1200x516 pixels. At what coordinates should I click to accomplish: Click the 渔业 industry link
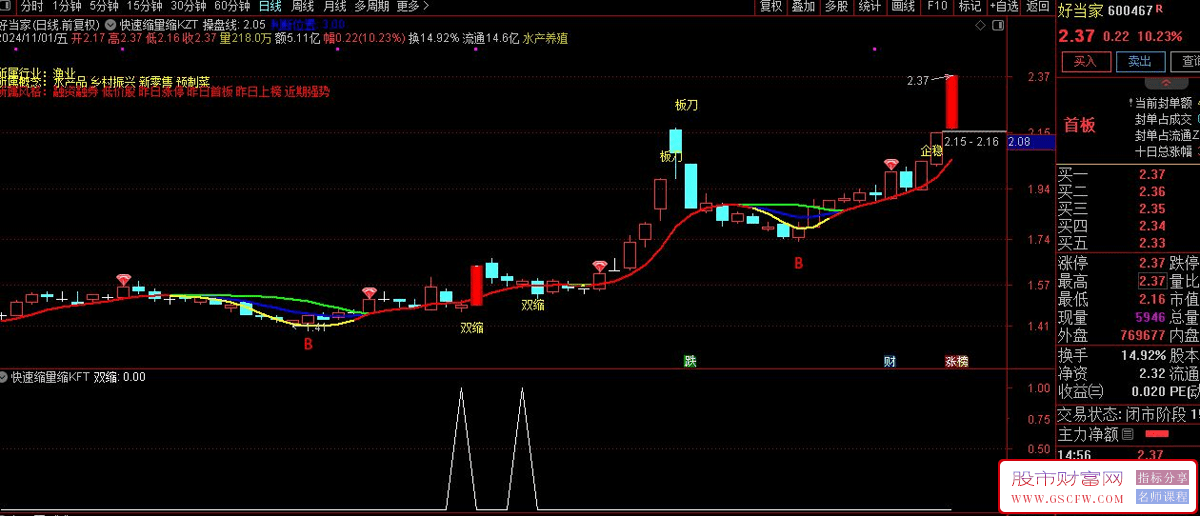click(64, 71)
